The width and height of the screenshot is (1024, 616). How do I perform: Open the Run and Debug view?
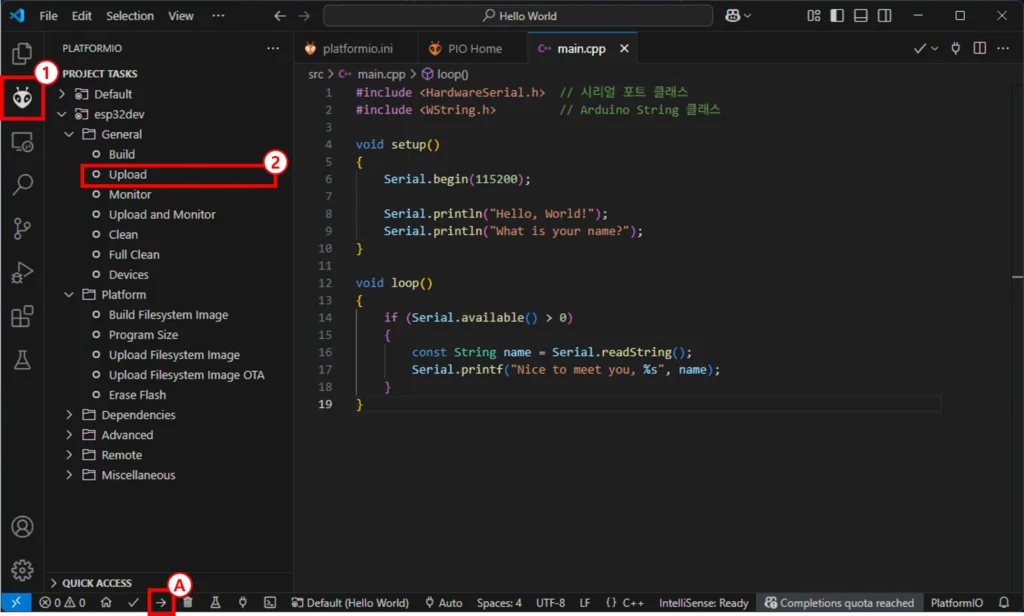[22, 273]
